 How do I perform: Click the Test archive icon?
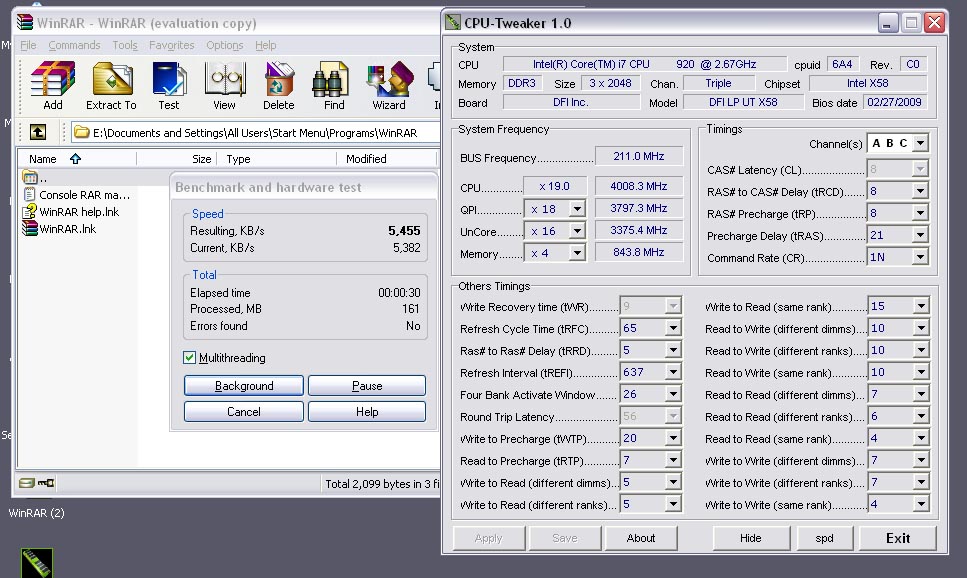[168, 85]
